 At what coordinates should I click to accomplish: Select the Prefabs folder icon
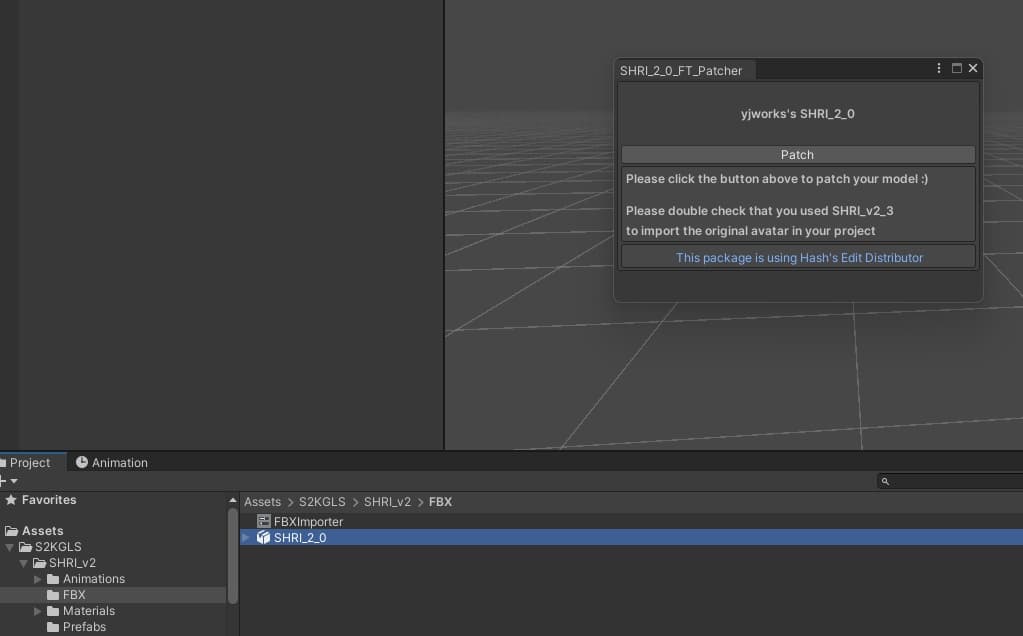[53, 627]
